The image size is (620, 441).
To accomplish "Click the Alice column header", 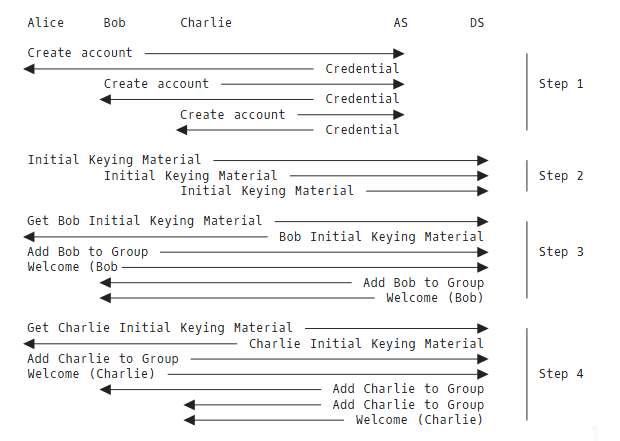I will click(x=46, y=23).
